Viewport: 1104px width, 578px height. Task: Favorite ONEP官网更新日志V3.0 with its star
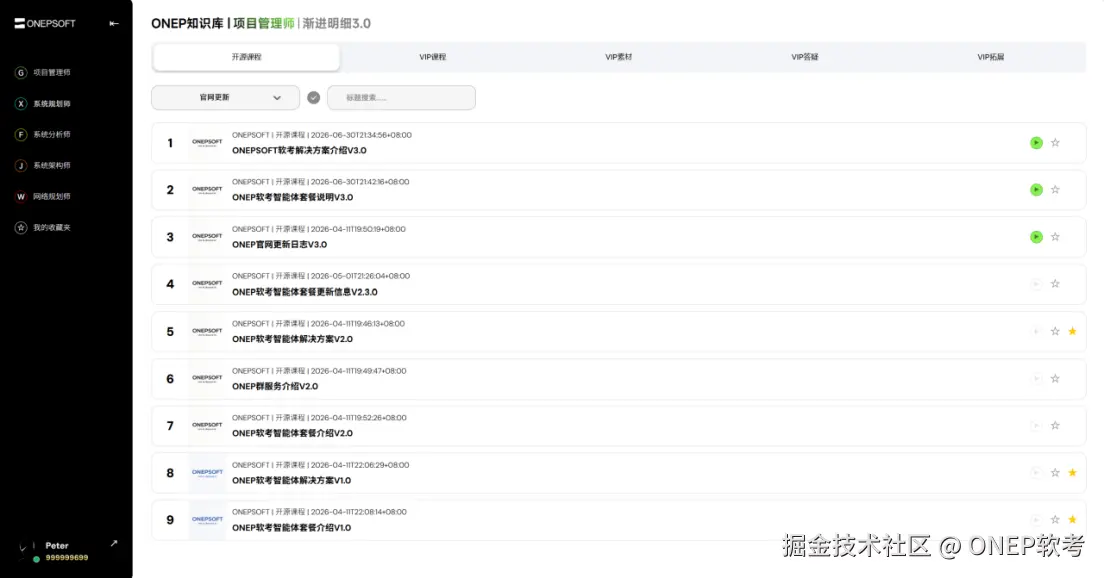[x=1055, y=237]
